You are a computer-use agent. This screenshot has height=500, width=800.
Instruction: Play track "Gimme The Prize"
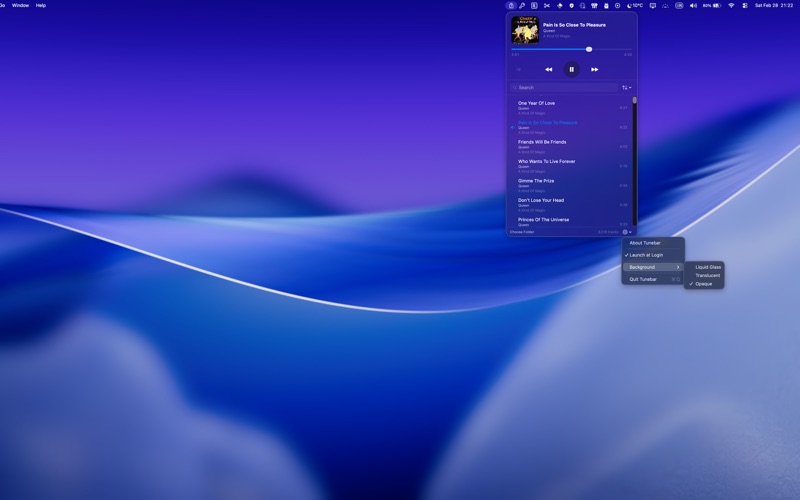(x=570, y=185)
